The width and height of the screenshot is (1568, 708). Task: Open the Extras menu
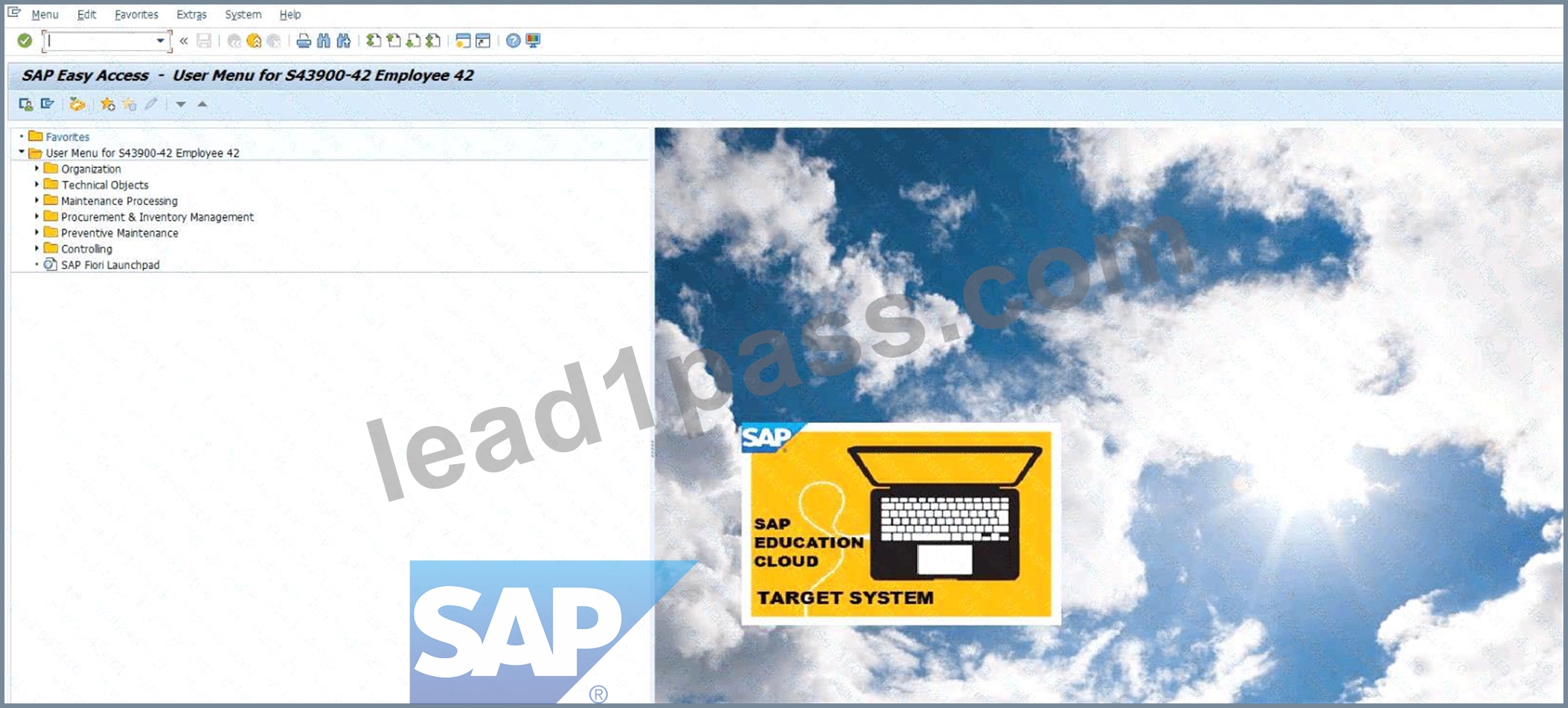191,15
